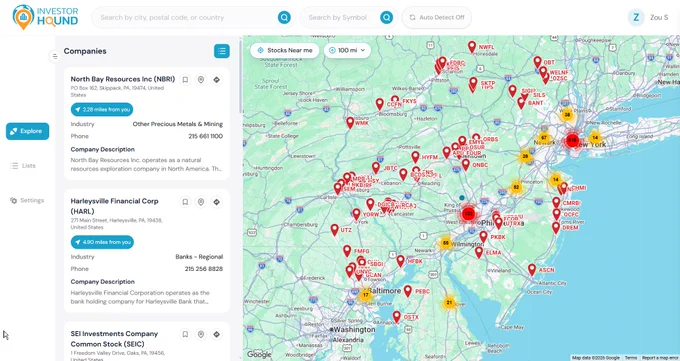Click the 4.90 miles from you badge
Image resolution: width=680 pixels, height=361 pixels.
(x=102, y=242)
